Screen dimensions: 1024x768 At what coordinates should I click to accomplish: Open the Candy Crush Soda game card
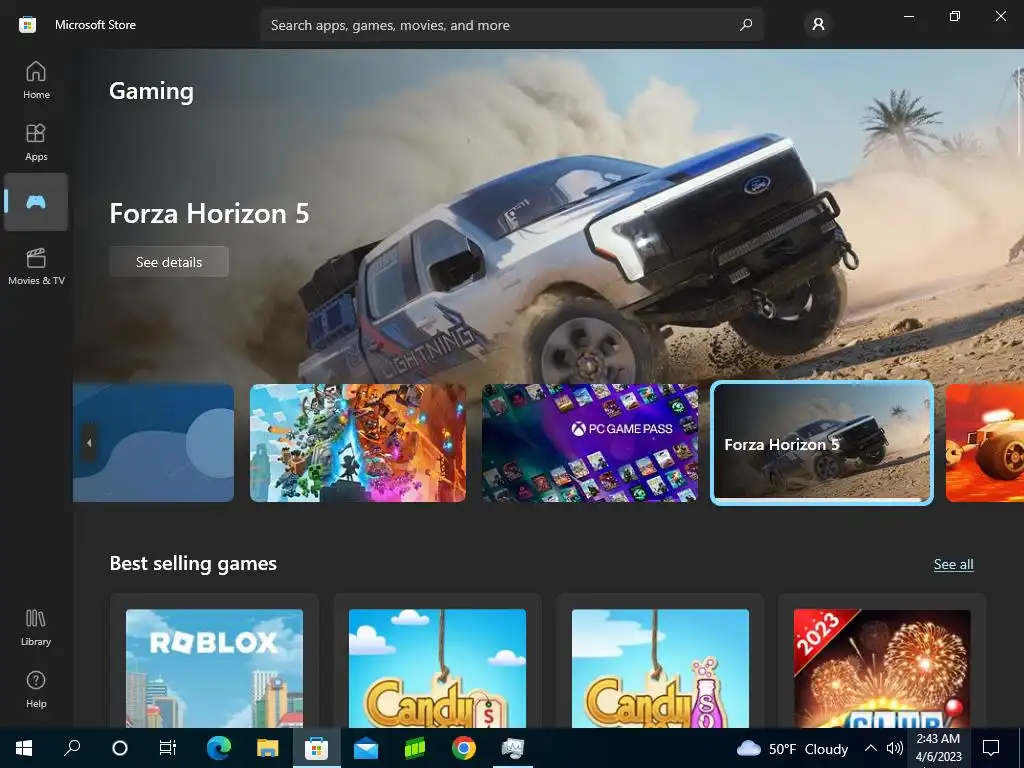pyautogui.click(x=660, y=661)
